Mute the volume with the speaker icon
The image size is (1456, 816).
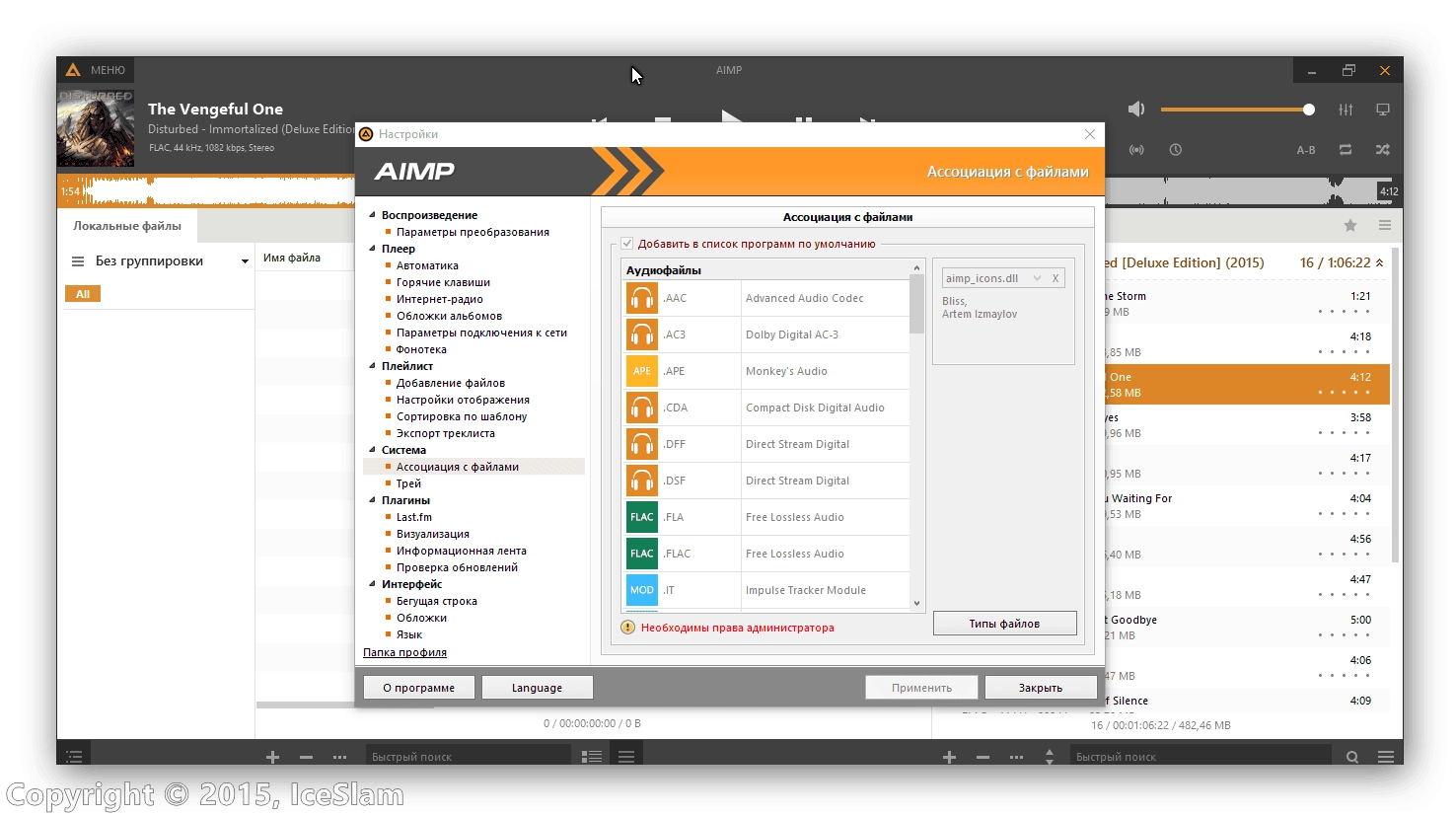[1136, 110]
